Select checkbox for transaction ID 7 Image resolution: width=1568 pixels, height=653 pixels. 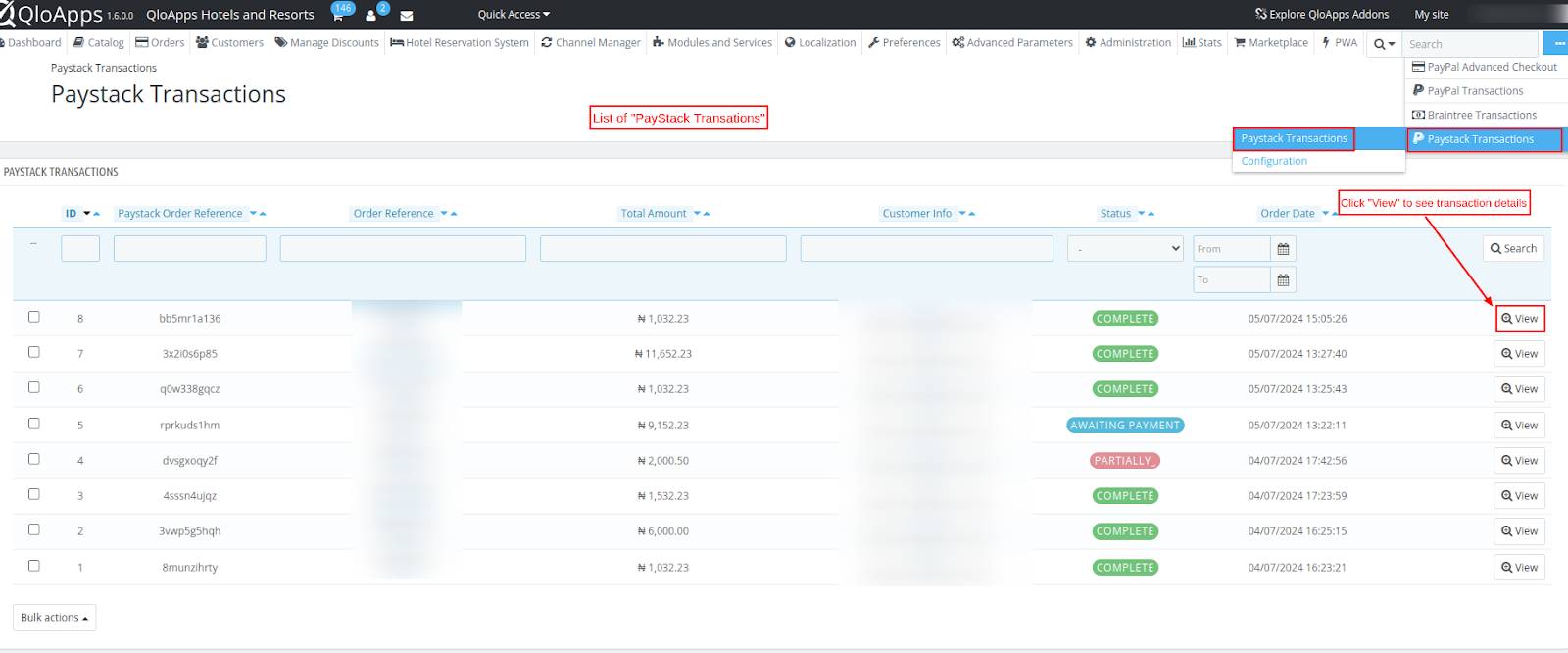pos(34,352)
